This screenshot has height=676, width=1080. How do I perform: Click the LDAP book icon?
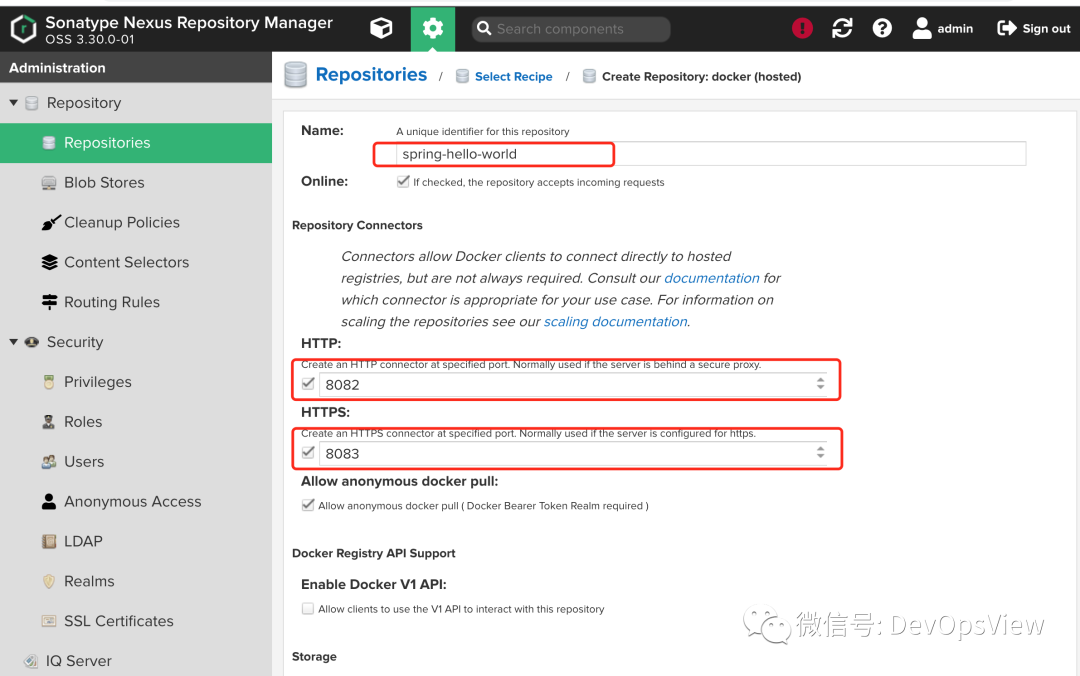tap(49, 542)
